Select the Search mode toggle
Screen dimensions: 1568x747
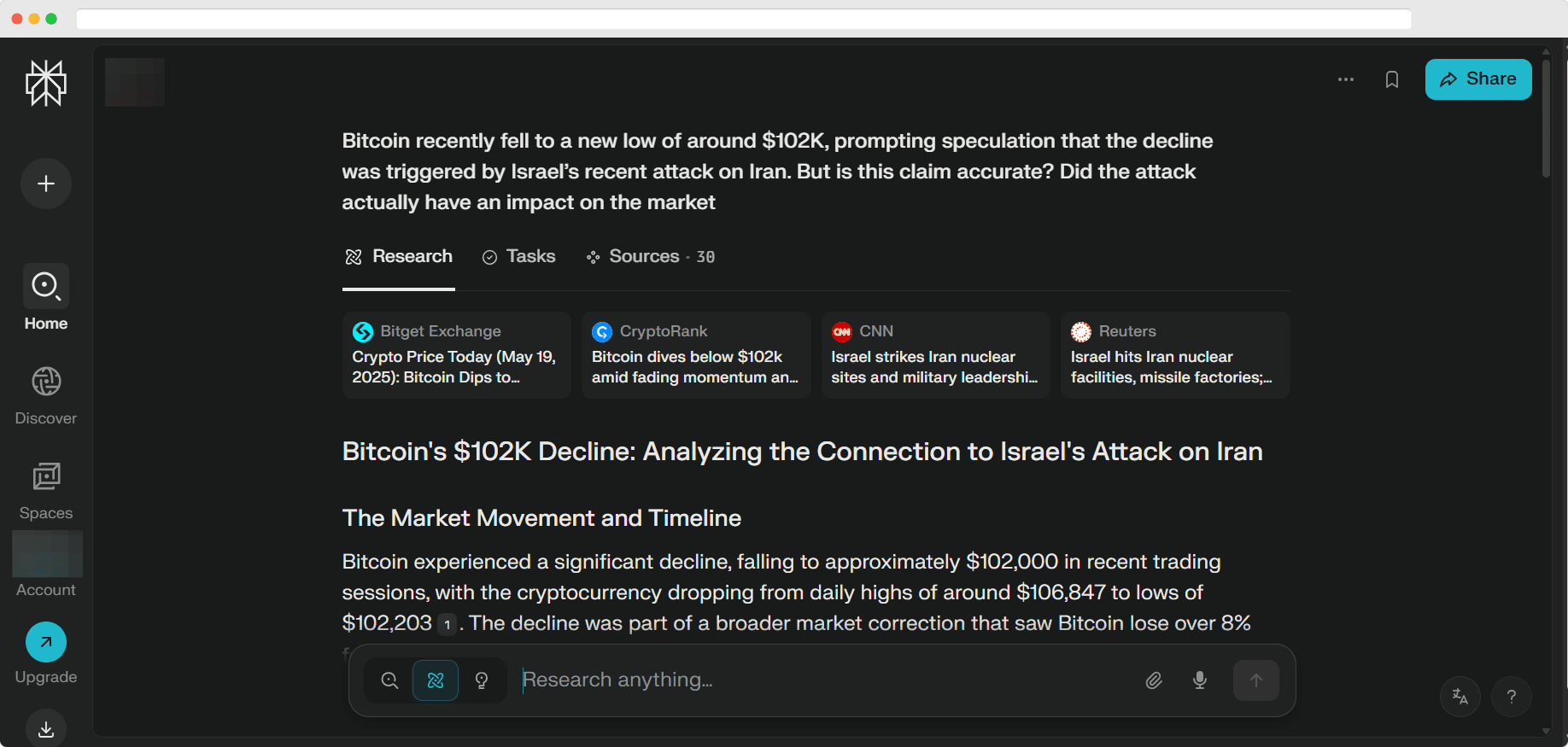(x=389, y=680)
